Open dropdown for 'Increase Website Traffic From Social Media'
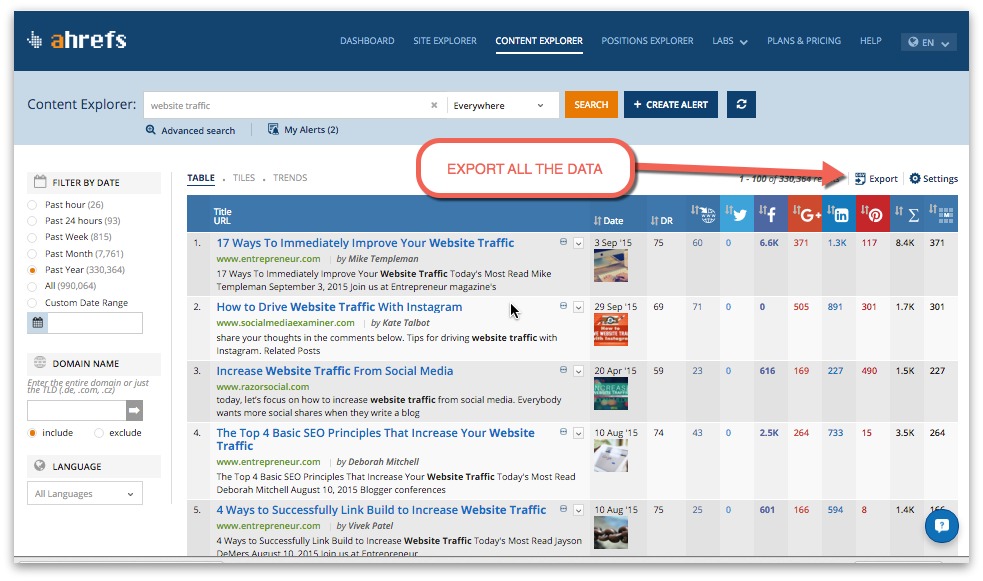Screen dimensions: 983x581 click(579, 371)
